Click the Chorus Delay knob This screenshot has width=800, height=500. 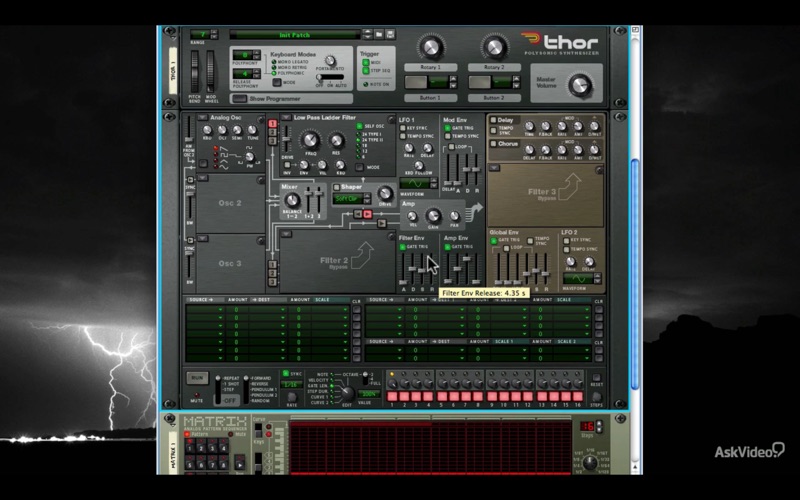pyautogui.click(x=530, y=150)
